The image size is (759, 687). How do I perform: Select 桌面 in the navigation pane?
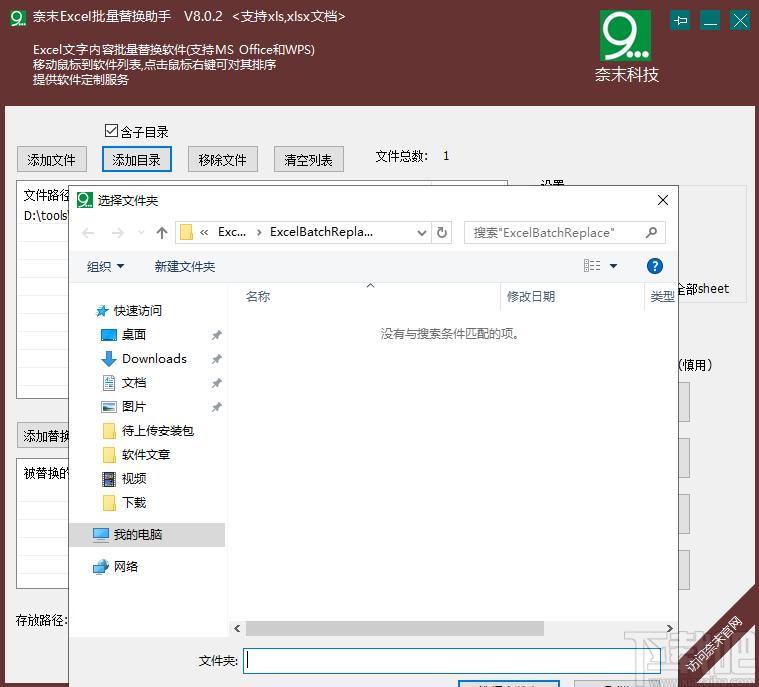pyautogui.click(x=134, y=335)
